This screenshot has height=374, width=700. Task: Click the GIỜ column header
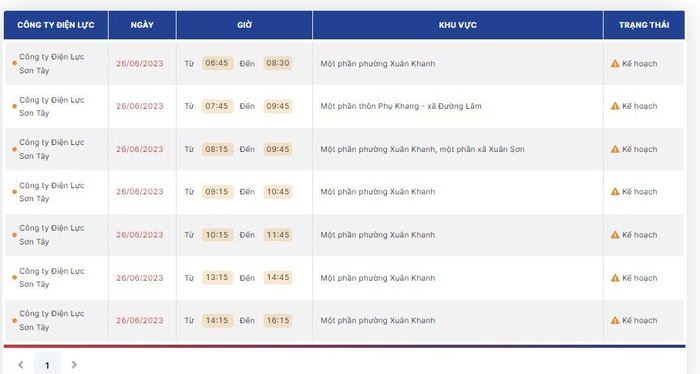244,25
